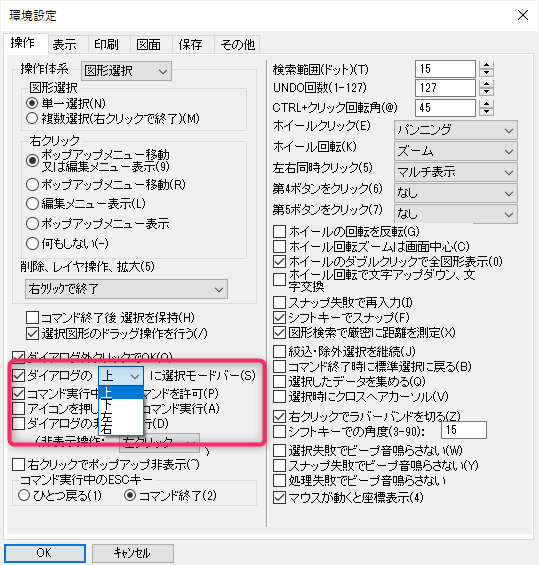Confirm settings with OK button
This screenshot has width=539, height=565.
tap(45, 553)
